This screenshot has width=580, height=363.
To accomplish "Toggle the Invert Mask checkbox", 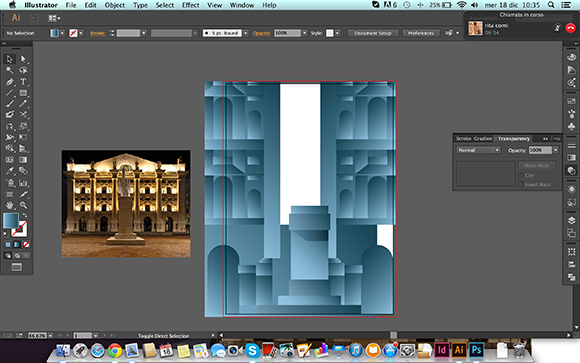I will point(521,184).
